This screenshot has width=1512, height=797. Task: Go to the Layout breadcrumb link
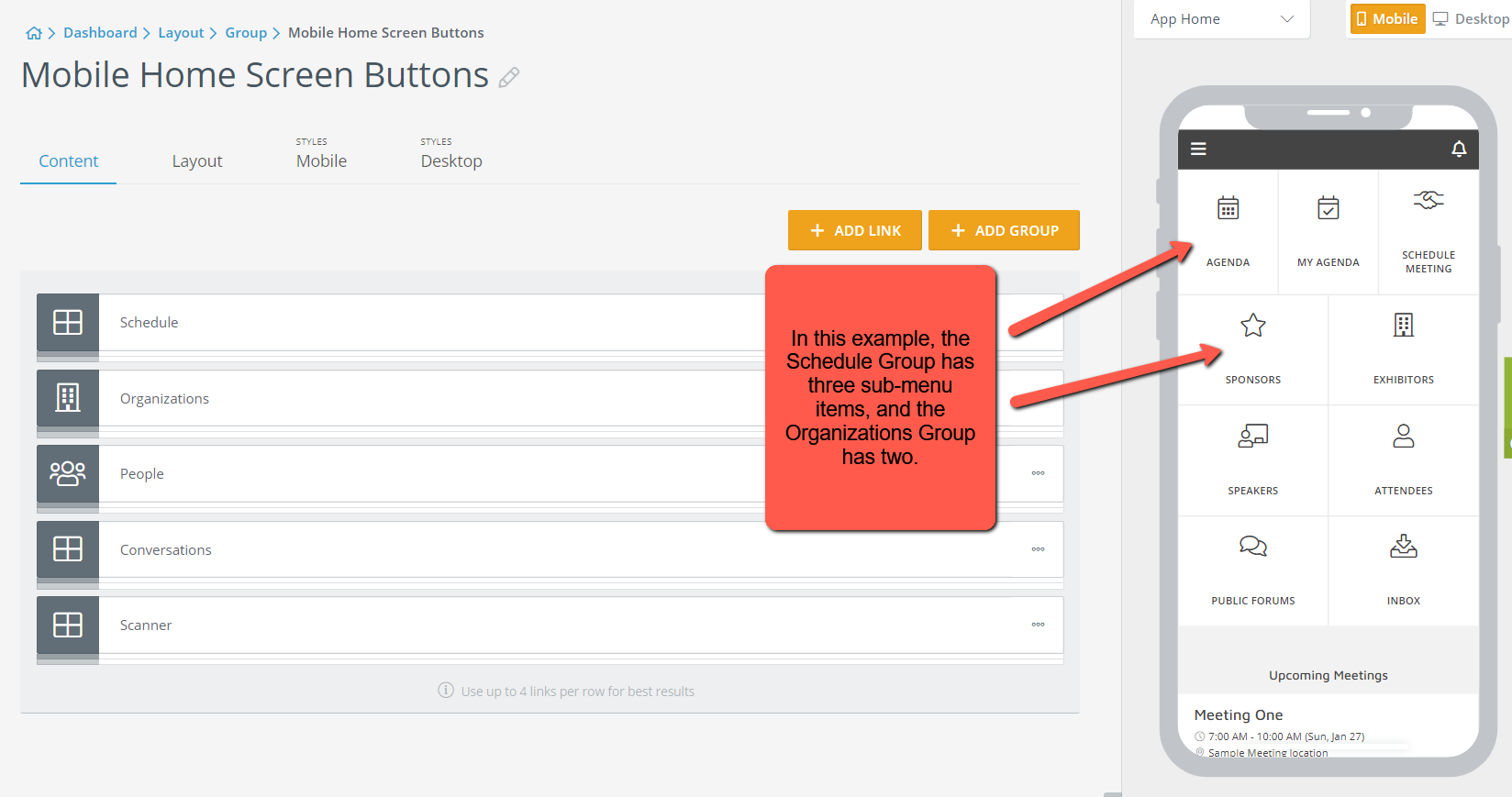coord(181,33)
